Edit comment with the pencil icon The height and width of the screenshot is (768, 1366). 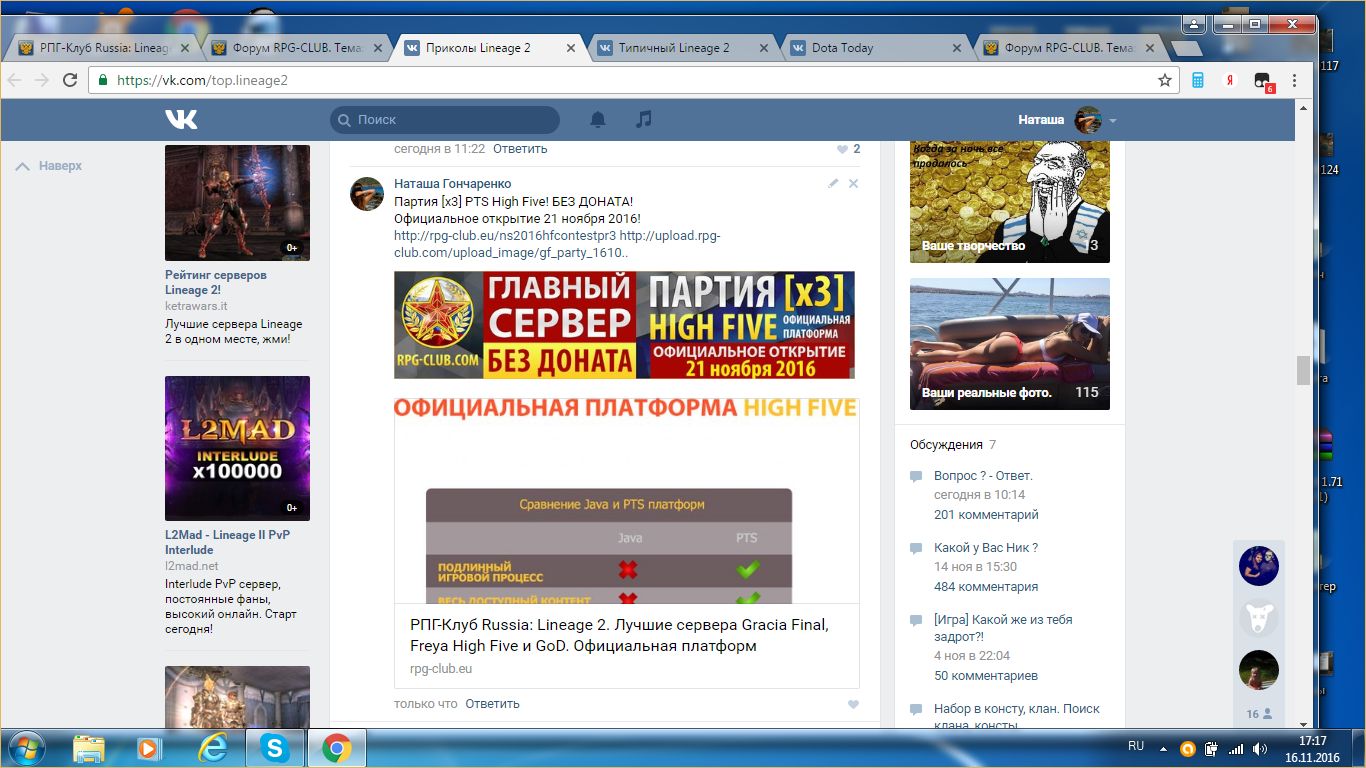click(834, 184)
